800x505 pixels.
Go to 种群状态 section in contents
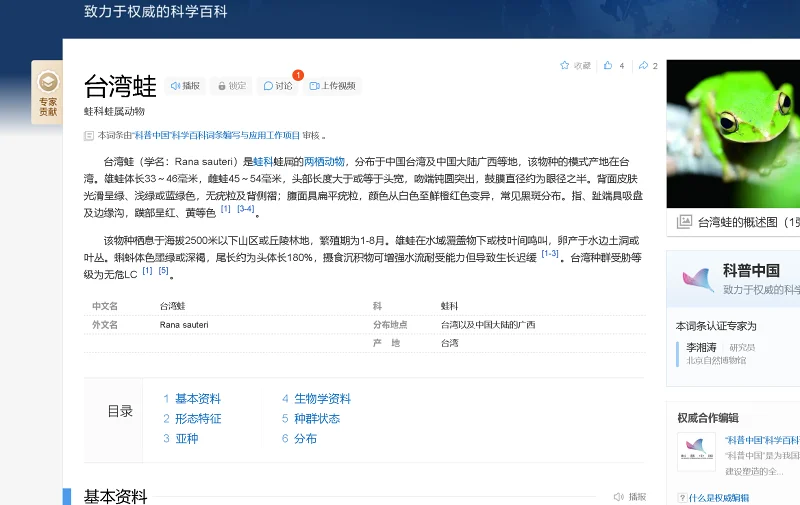(x=316, y=419)
